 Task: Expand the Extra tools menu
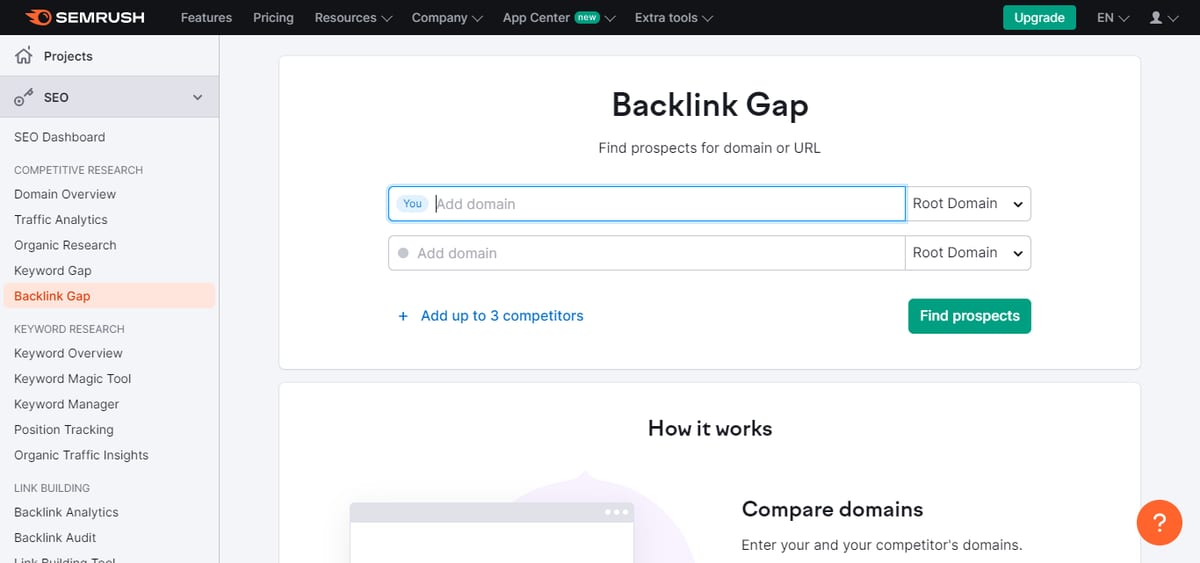tap(674, 18)
